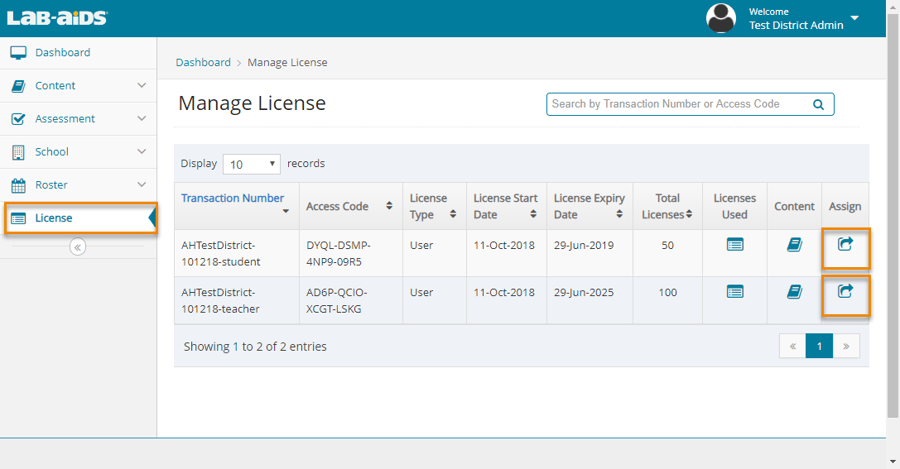900x469 pixels.
Task: Click the Assign icon for the teacher license
Action: click(x=845, y=292)
